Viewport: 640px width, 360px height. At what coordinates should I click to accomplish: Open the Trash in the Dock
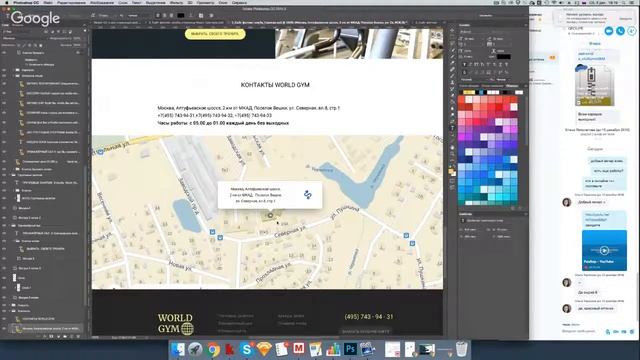click(x=461, y=350)
